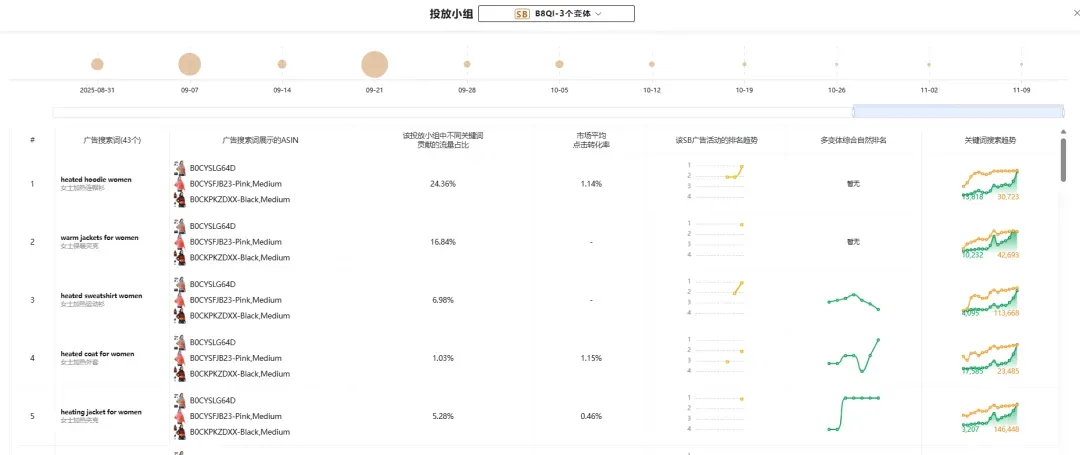Image resolution: width=1080 pixels, height=455 pixels.
Task: Open SB ranking trend chart for heated hoodie women
Action: tap(716, 181)
